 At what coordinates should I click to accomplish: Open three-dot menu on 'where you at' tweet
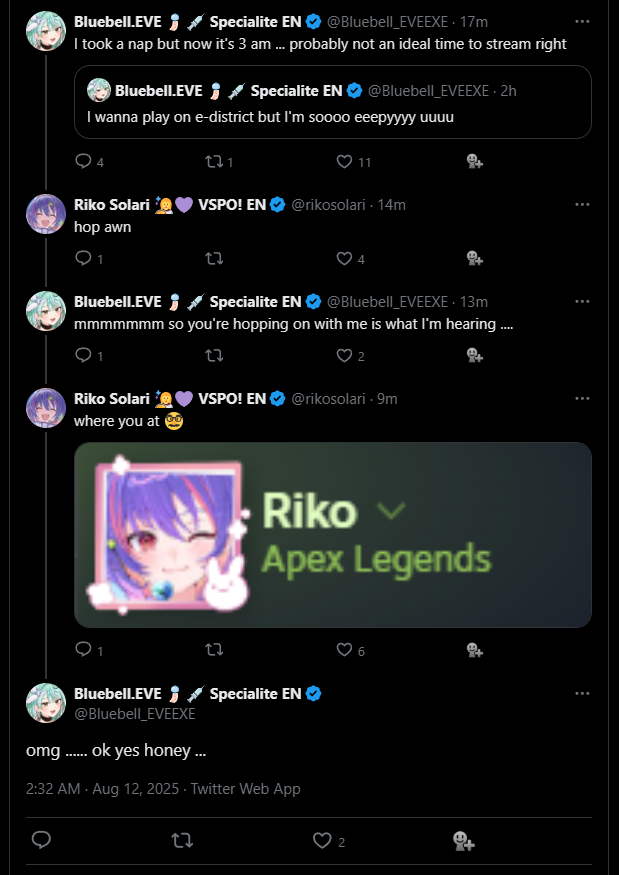(x=583, y=398)
